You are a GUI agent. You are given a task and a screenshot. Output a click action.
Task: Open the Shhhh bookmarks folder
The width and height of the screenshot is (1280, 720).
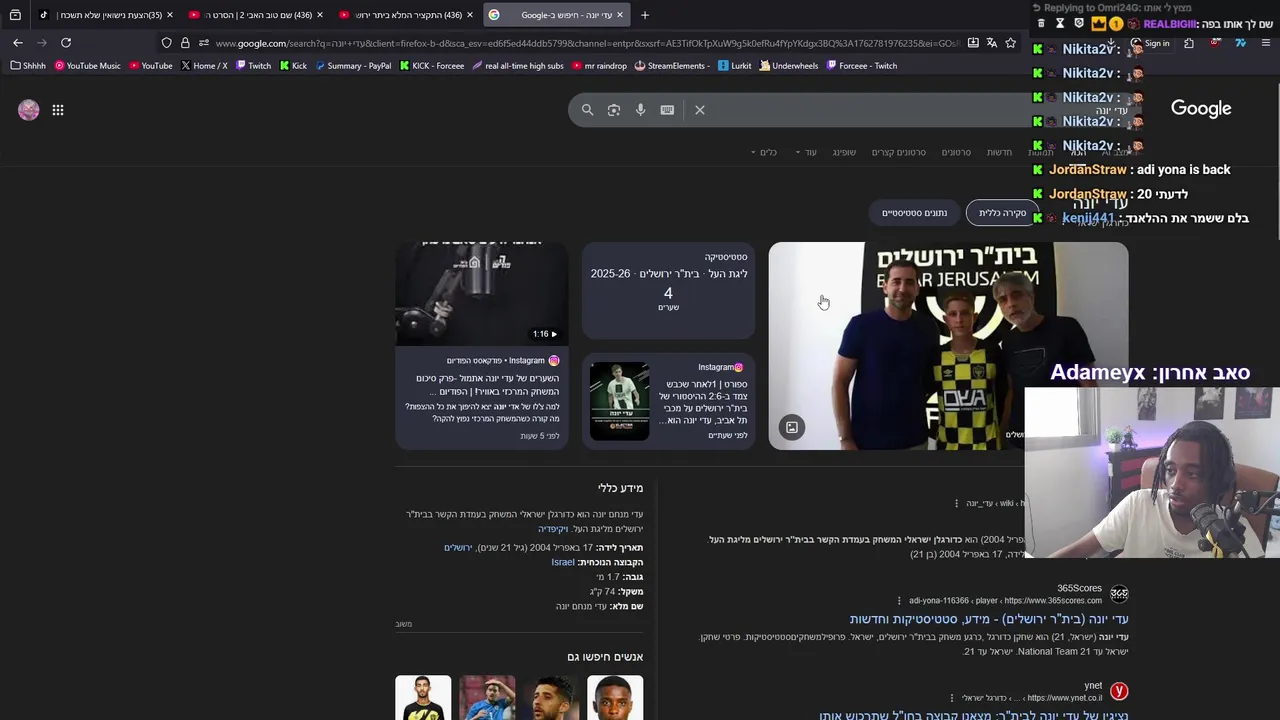(28, 66)
